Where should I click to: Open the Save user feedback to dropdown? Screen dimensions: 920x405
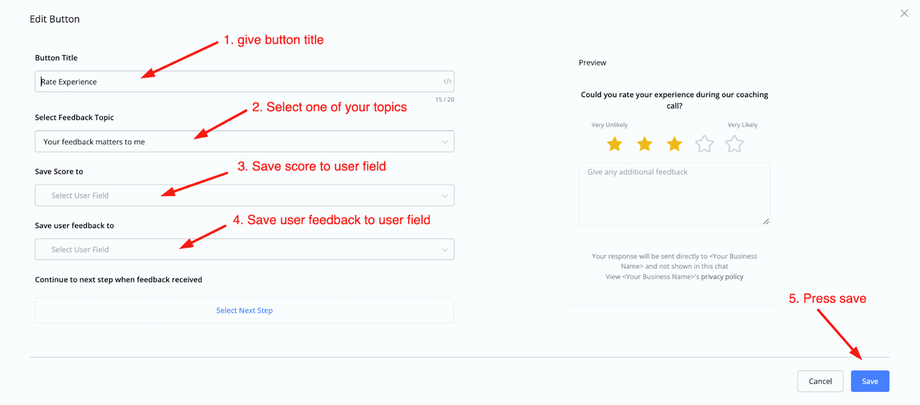click(x=244, y=250)
